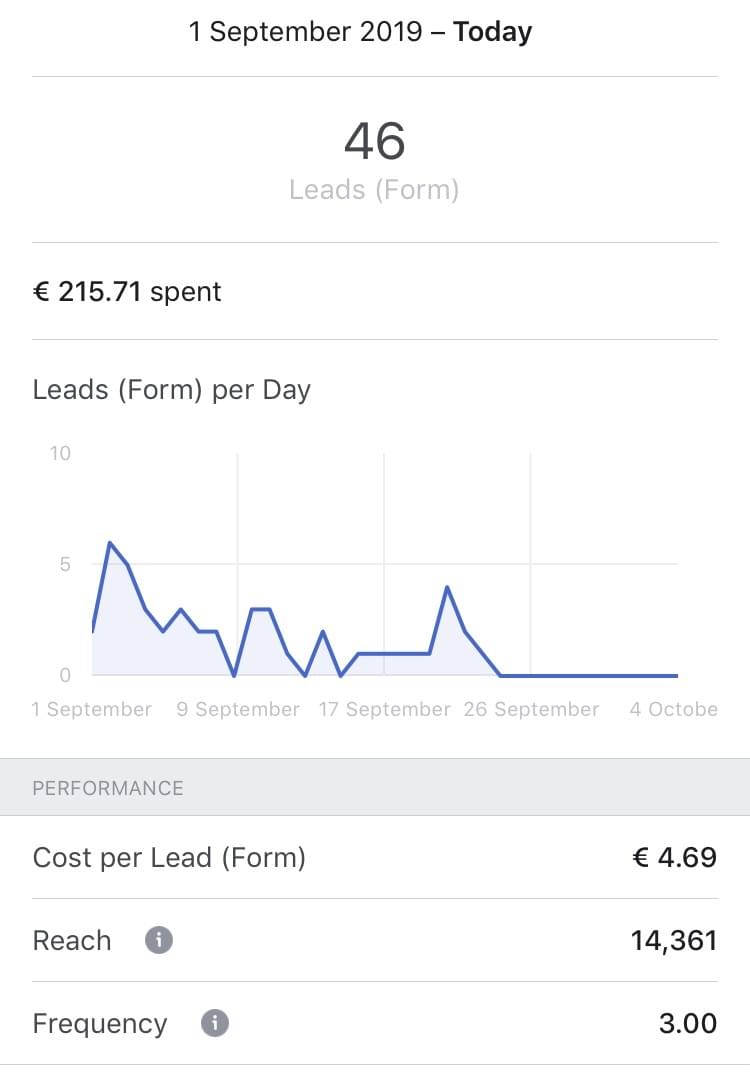Tap the "Leads (Form) per Day" chart heading
The height and width of the screenshot is (1077, 750).
point(172,390)
